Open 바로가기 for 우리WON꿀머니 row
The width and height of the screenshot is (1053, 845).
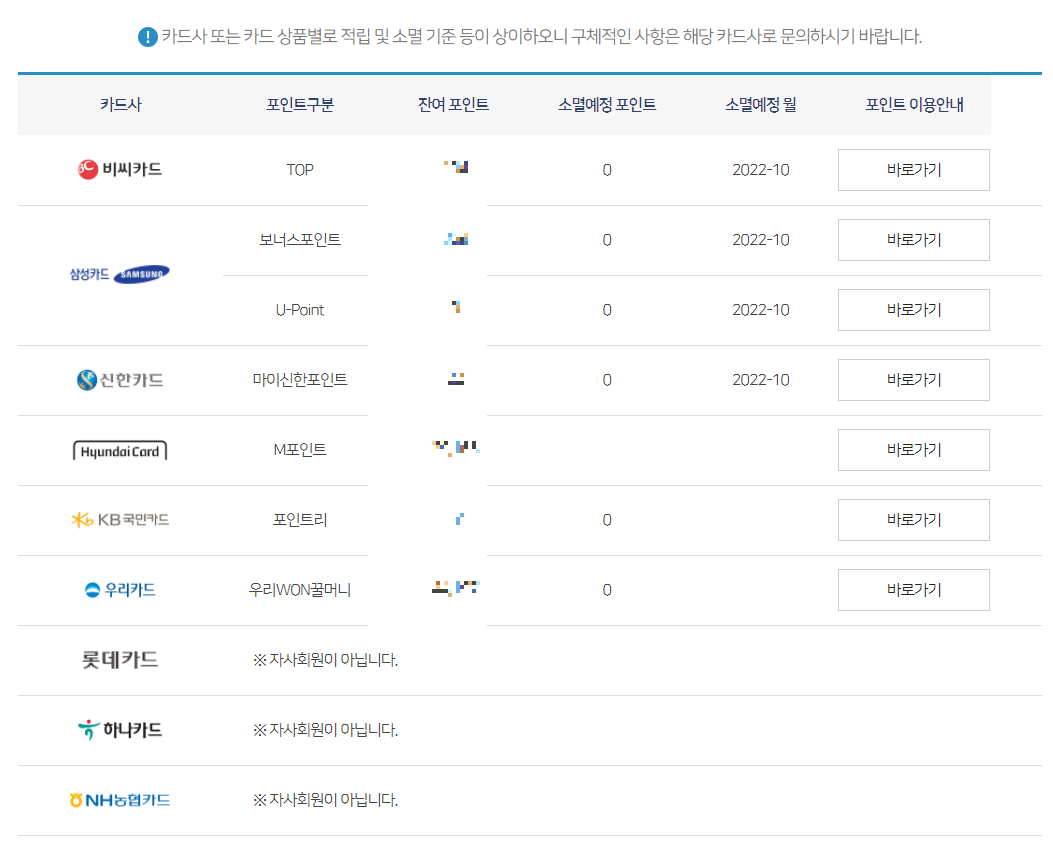point(913,590)
